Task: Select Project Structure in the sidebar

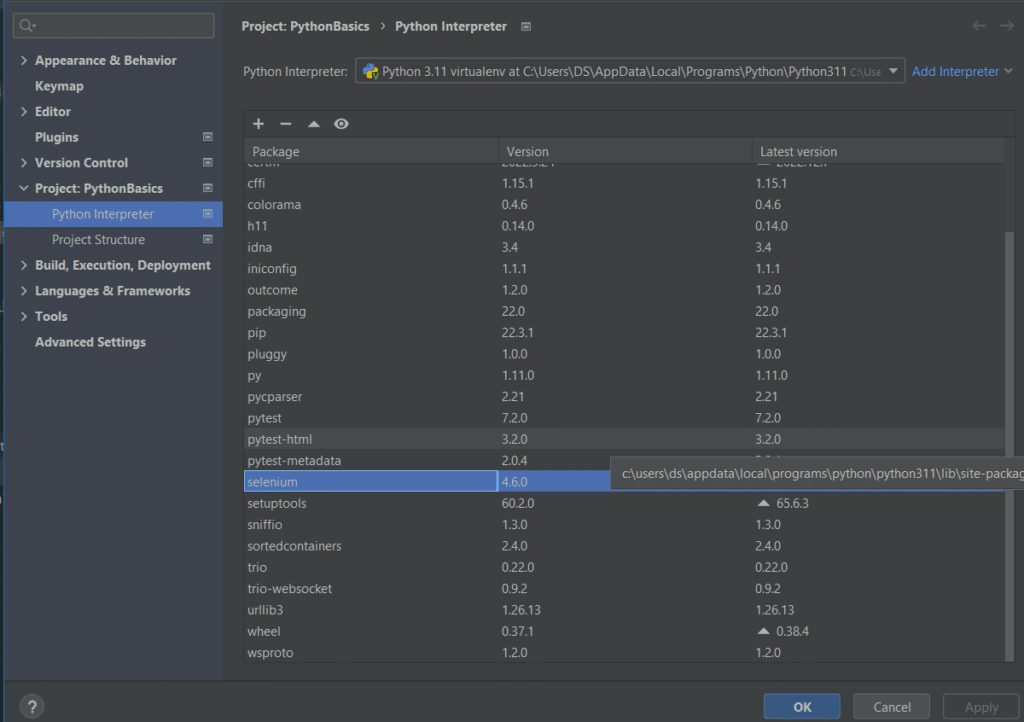Action: [x=98, y=240]
